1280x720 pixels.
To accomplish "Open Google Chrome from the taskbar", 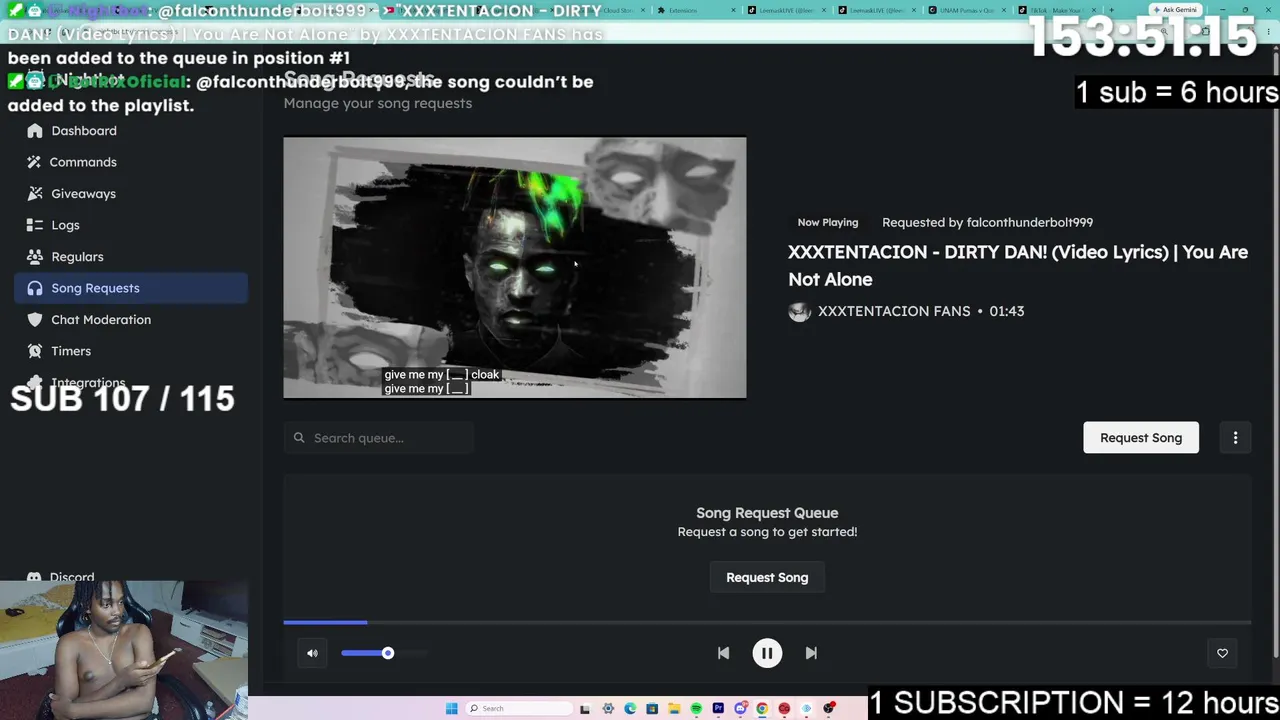I will point(762,708).
